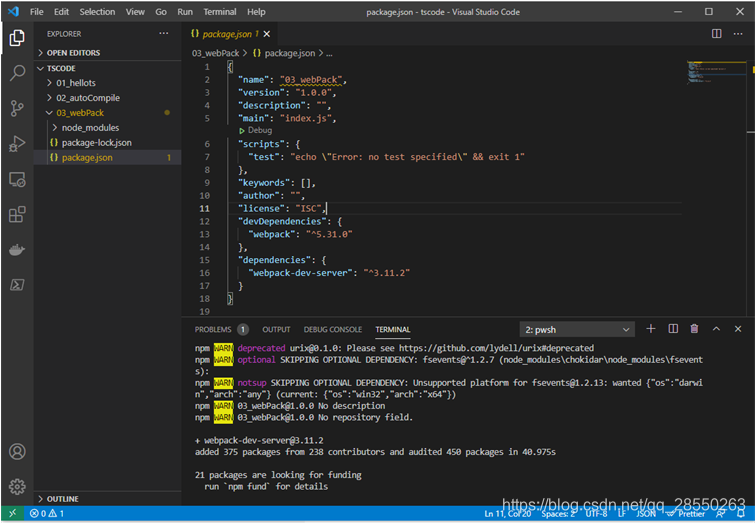Switch to the PROBLEMS panel tab
The width and height of the screenshot is (756, 524).
pos(213,329)
